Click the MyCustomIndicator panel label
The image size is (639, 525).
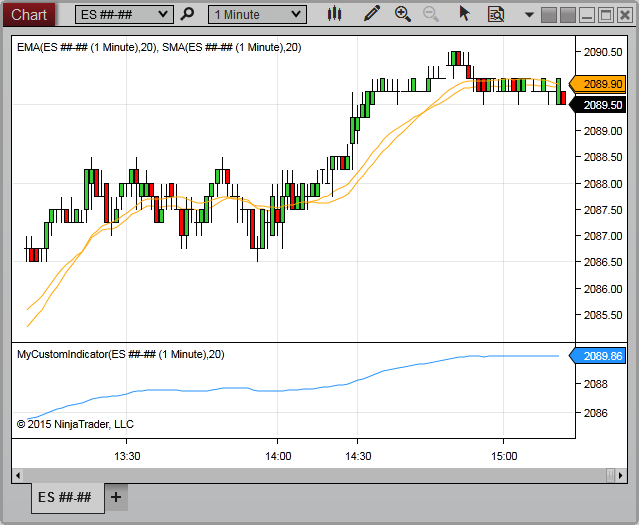pyautogui.click(x=120, y=354)
